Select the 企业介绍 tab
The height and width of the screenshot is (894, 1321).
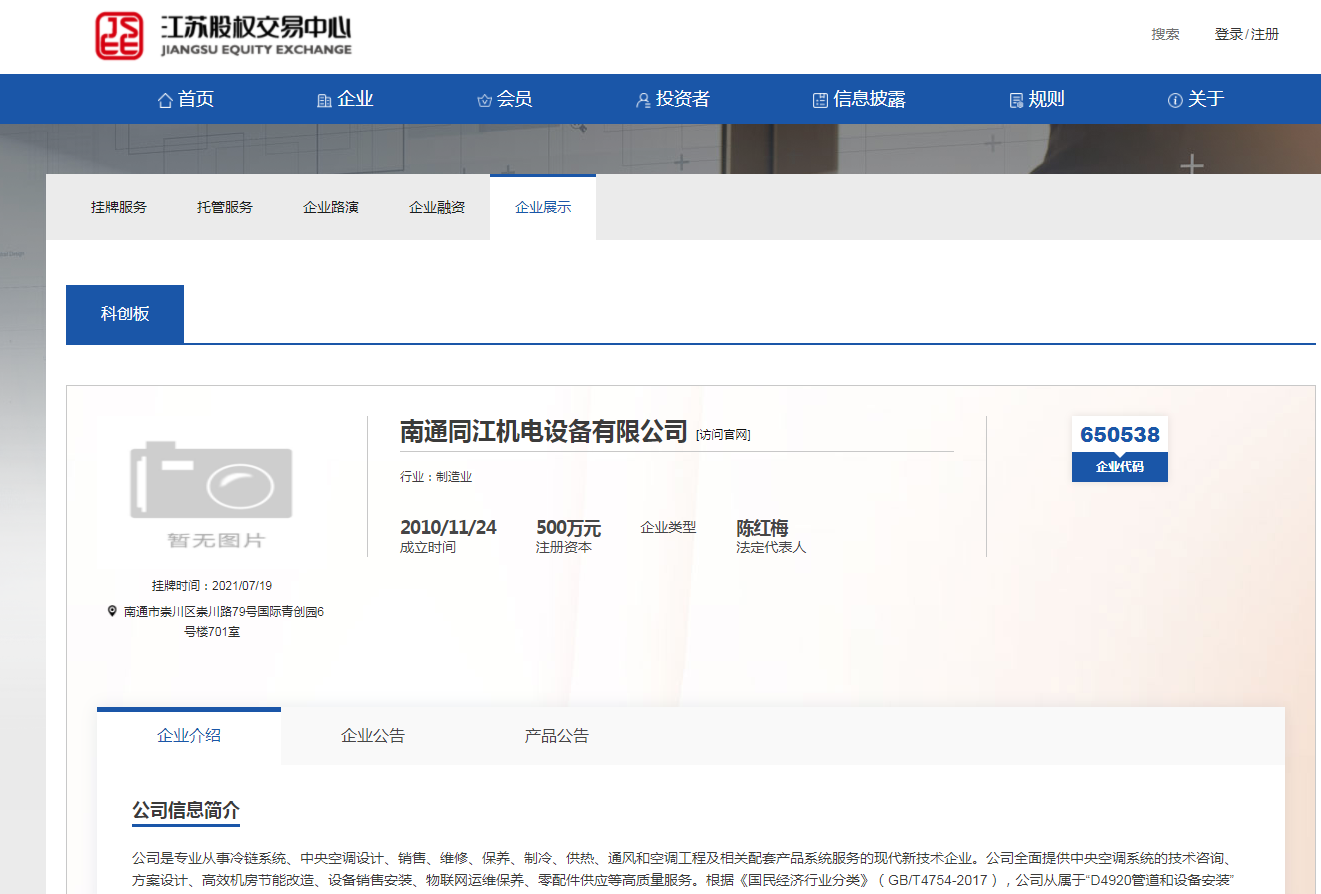tap(189, 736)
